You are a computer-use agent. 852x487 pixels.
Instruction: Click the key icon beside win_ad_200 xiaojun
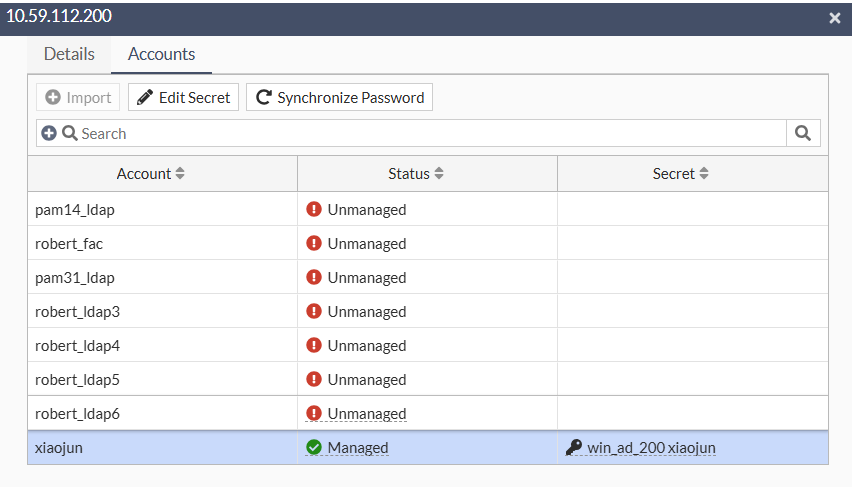573,447
